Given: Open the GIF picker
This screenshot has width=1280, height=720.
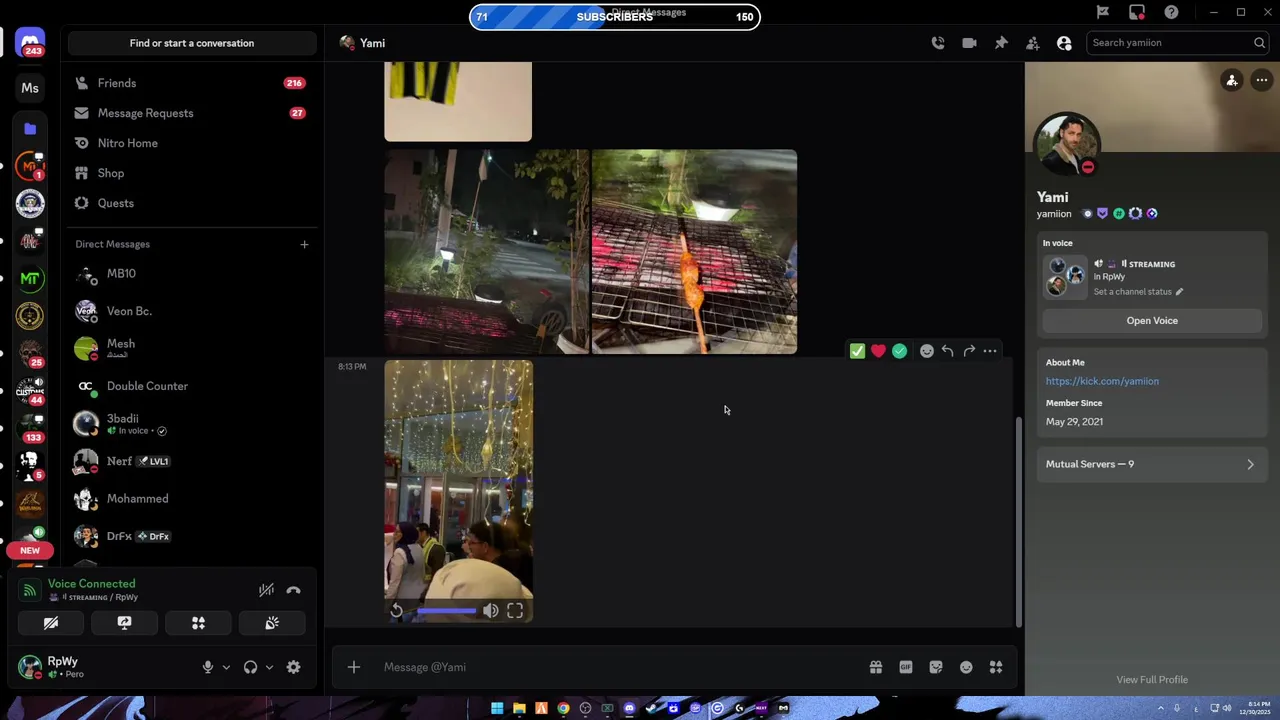Looking at the screenshot, I should pyautogui.click(x=906, y=667).
